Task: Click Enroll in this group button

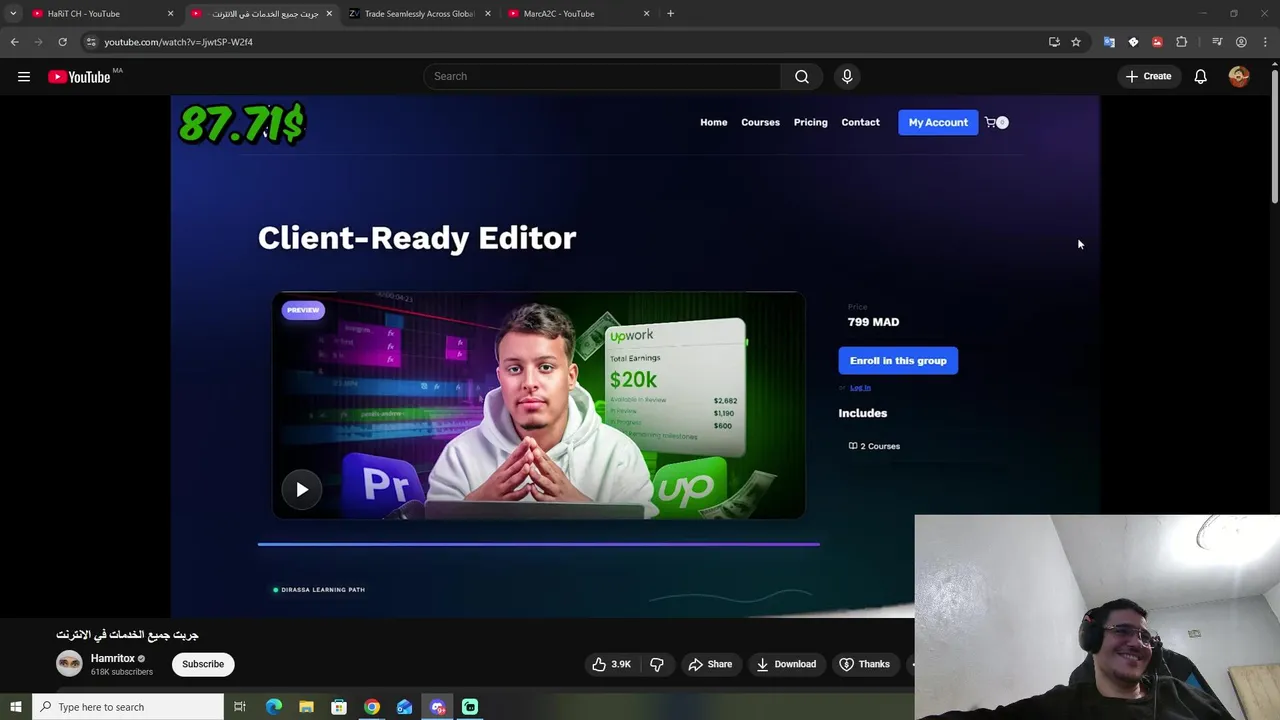Action: click(898, 360)
